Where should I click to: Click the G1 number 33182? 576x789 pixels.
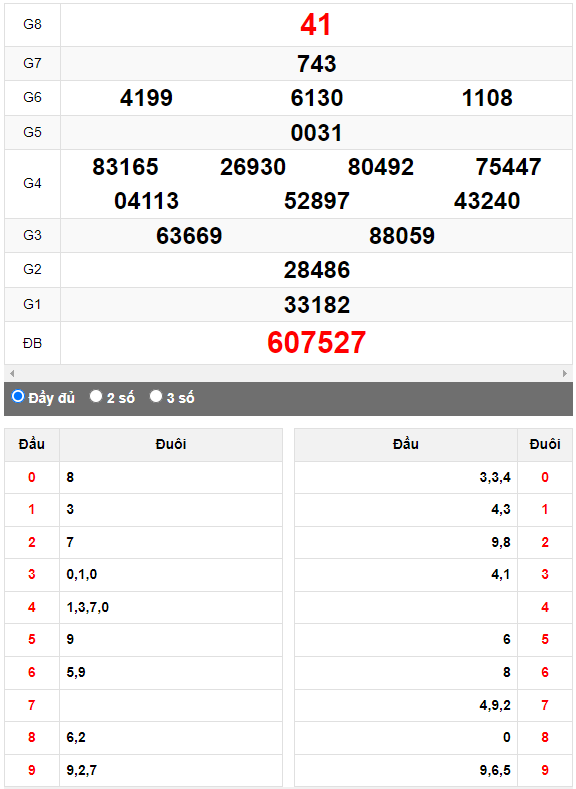[317, 305]
